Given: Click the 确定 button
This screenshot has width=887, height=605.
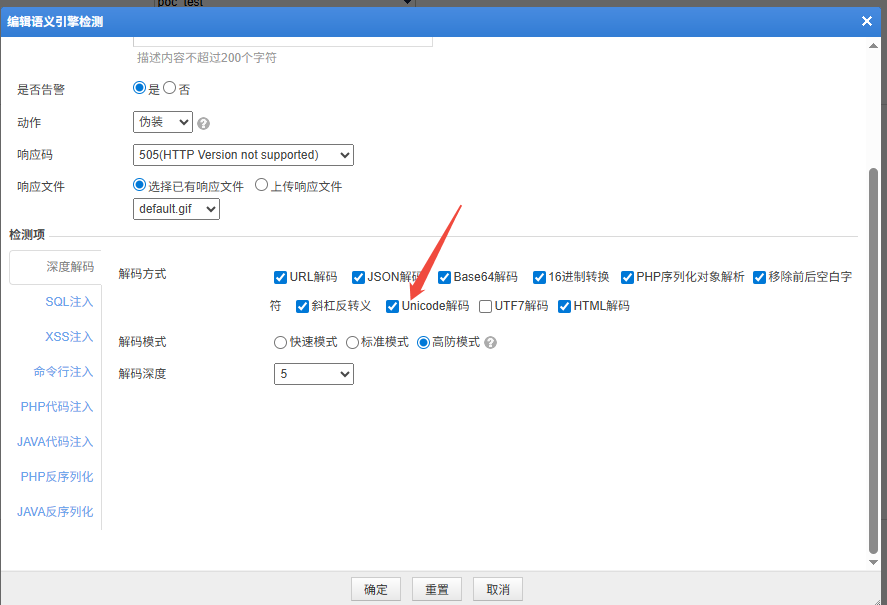Looking at the screenshot, I should (376, 589).
